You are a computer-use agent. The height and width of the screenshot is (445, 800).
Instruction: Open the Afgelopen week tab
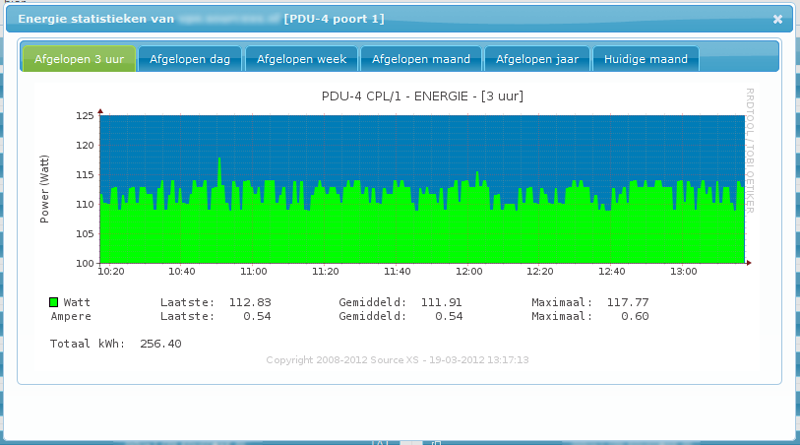tap(302, 59)
